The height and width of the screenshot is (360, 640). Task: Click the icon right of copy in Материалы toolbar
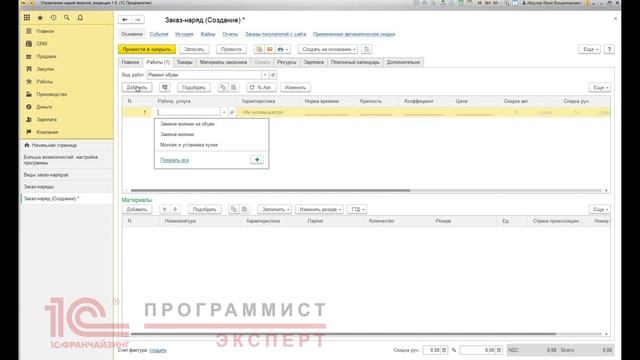pyautogui.click(x=244, y=209)
